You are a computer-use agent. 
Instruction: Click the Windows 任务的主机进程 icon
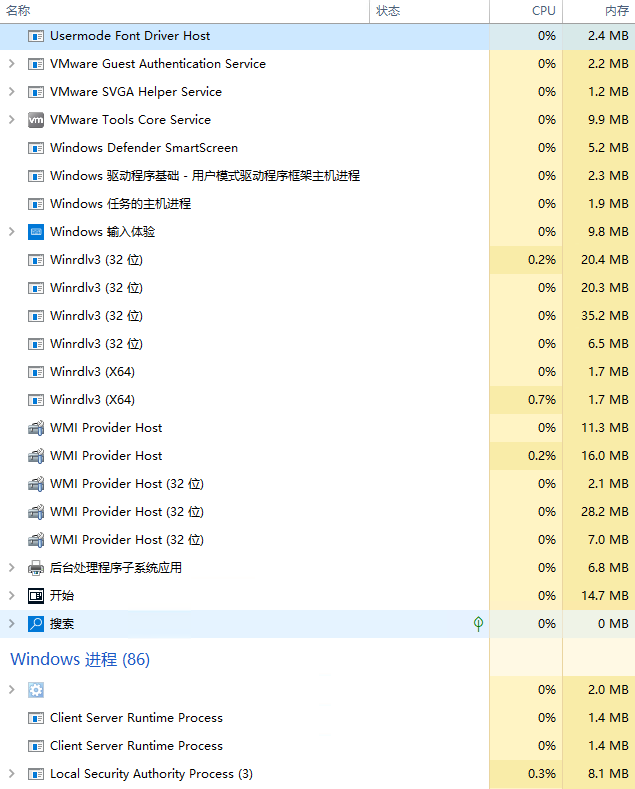coord(36,204)
